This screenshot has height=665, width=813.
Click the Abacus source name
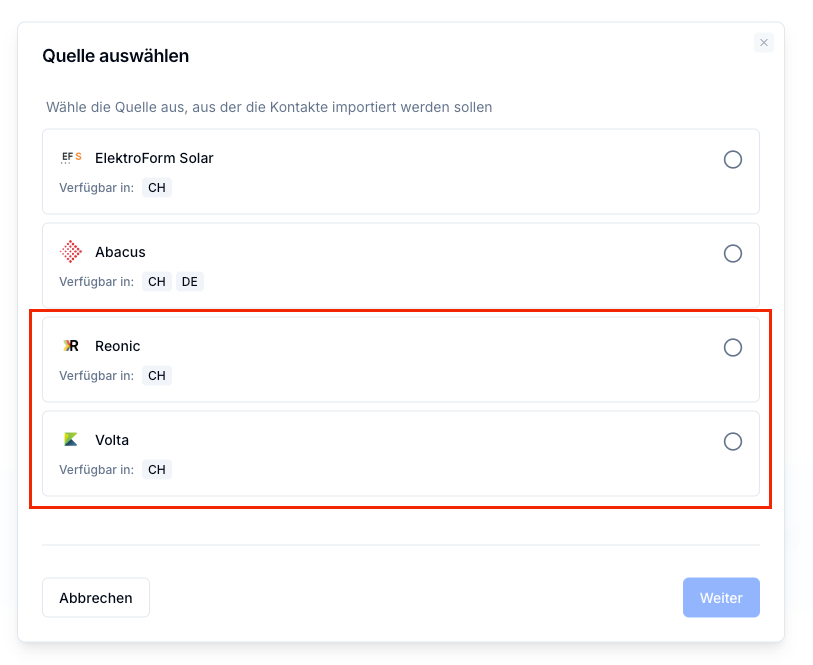120,252
